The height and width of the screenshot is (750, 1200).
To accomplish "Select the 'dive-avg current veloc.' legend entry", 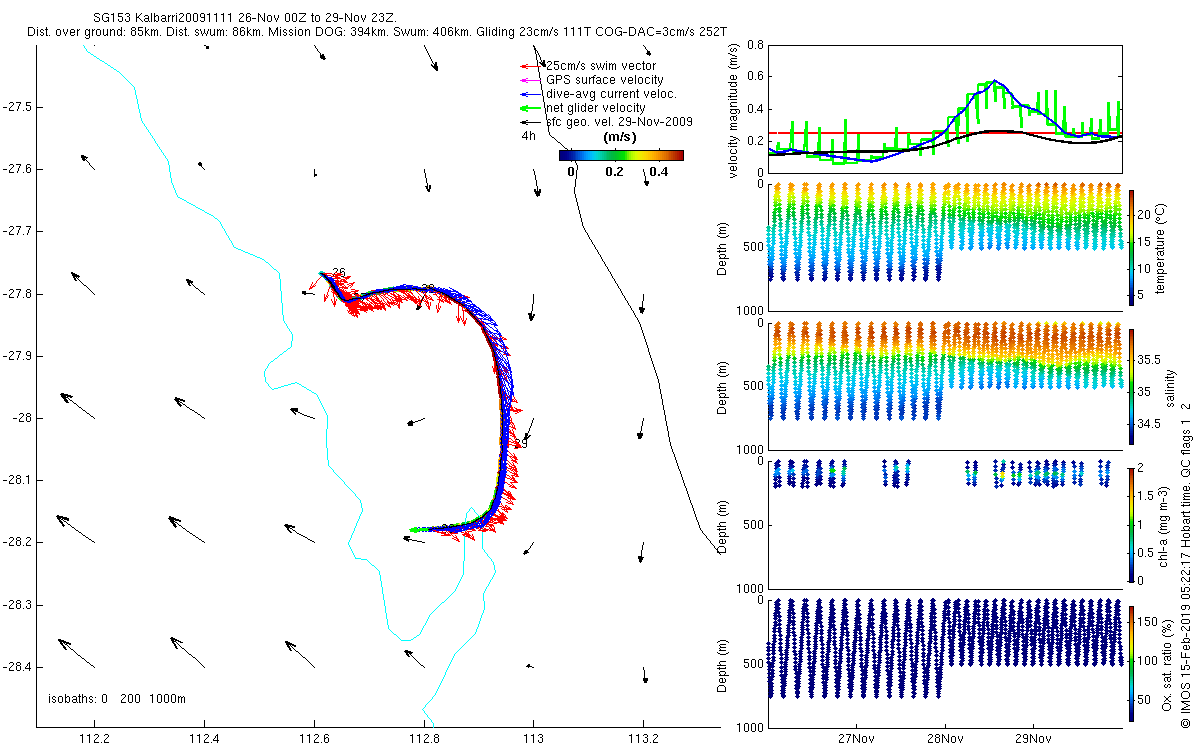I will (611, 94).
